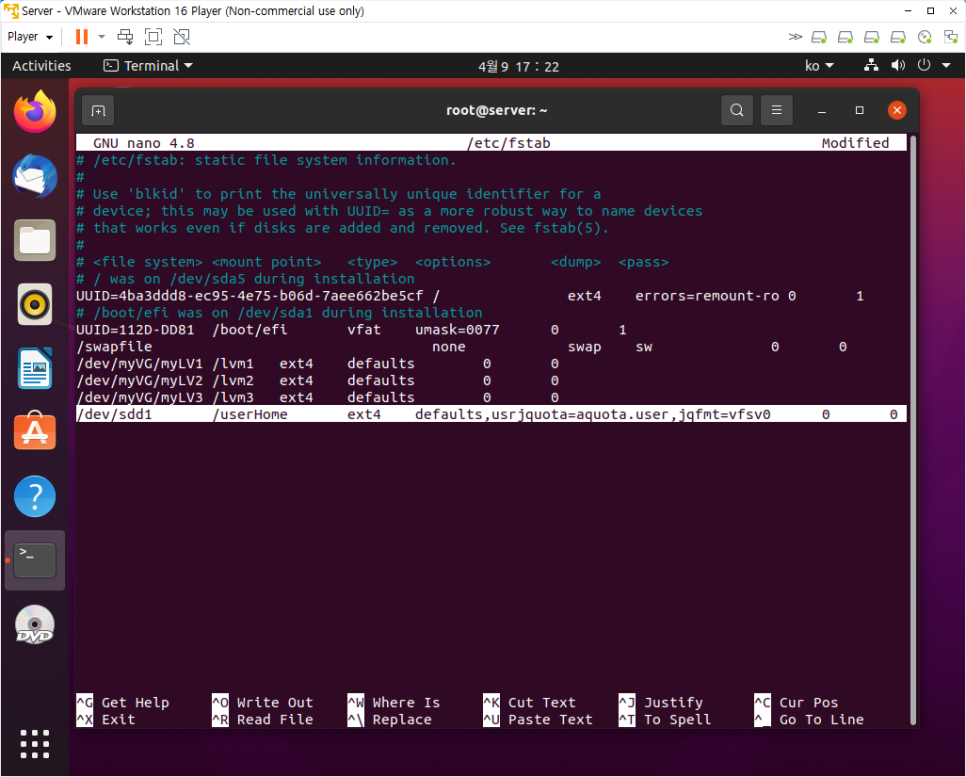Click the first VMware hard disk device icon
The width and height of the screenshot is (966, 777).
[x=819, y=38]
